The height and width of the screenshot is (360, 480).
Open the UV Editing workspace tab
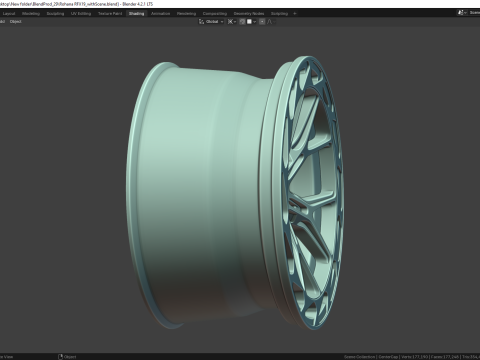(x=81, y=14)
